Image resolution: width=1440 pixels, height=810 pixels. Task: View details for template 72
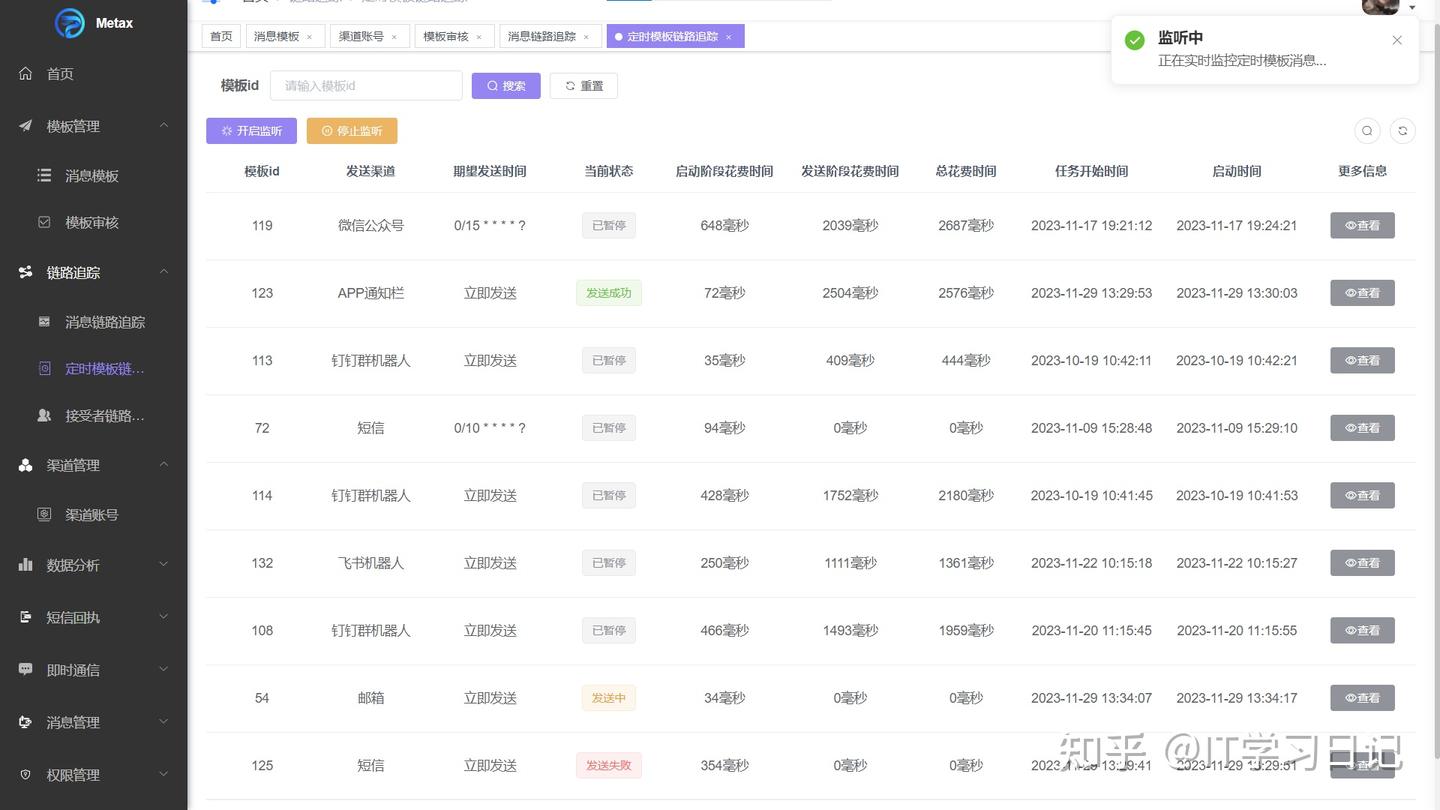pos(1362,428)
